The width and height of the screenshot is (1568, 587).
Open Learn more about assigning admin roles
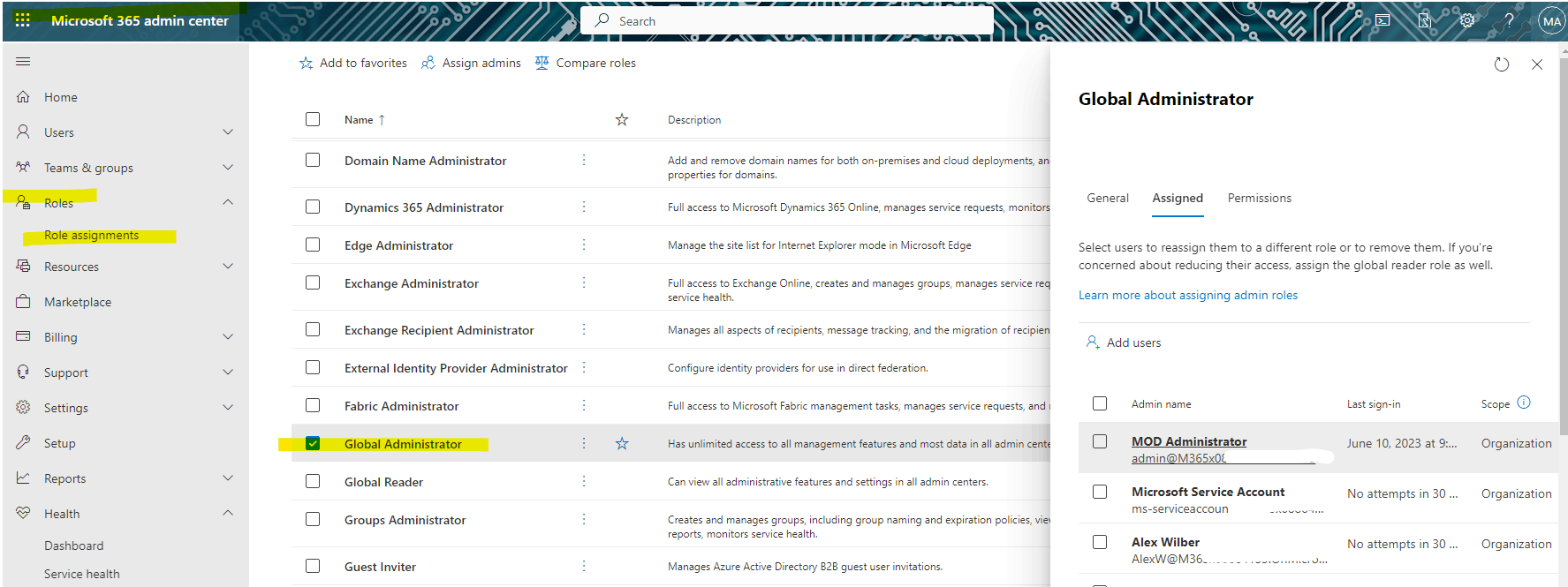[1188, 295]
